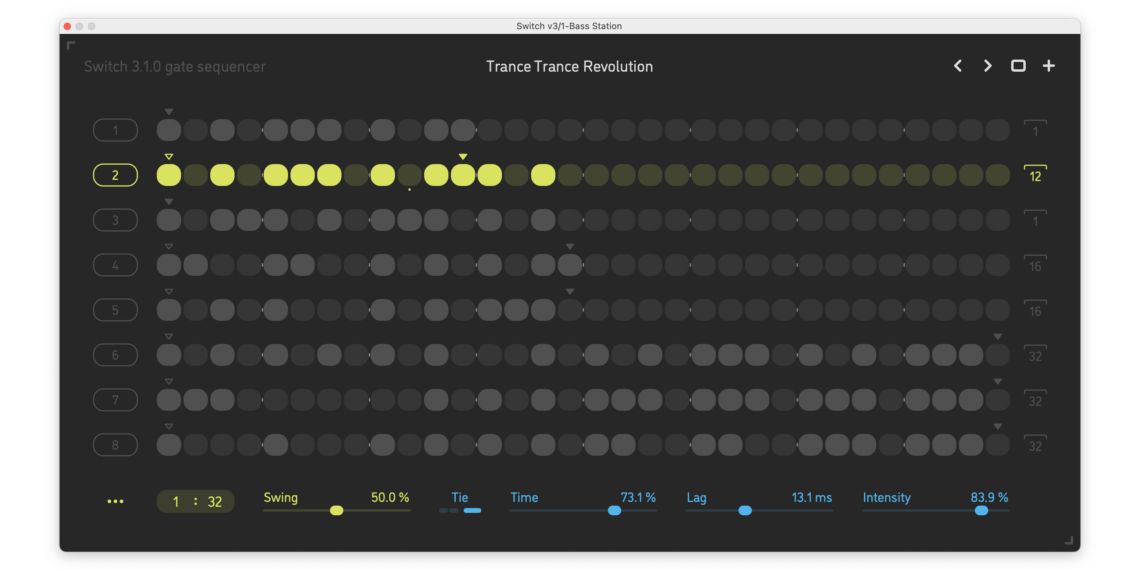Viewport: 1140px width, 570px height.
Task: Toggle first step in row 1
Action: pyautogui.click(x=169, y=130)
